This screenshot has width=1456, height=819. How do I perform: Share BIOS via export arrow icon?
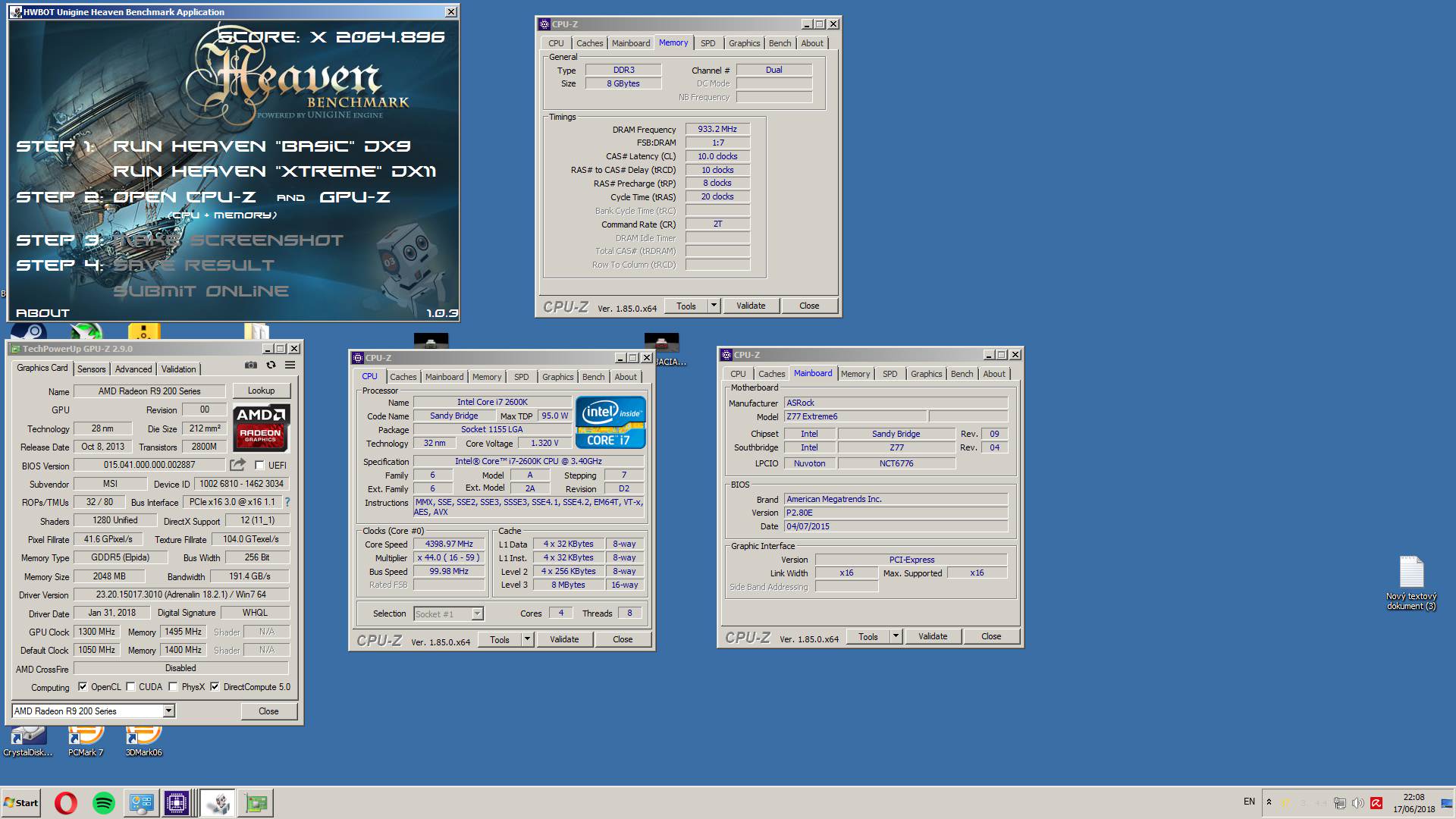[x=238, y=464]
